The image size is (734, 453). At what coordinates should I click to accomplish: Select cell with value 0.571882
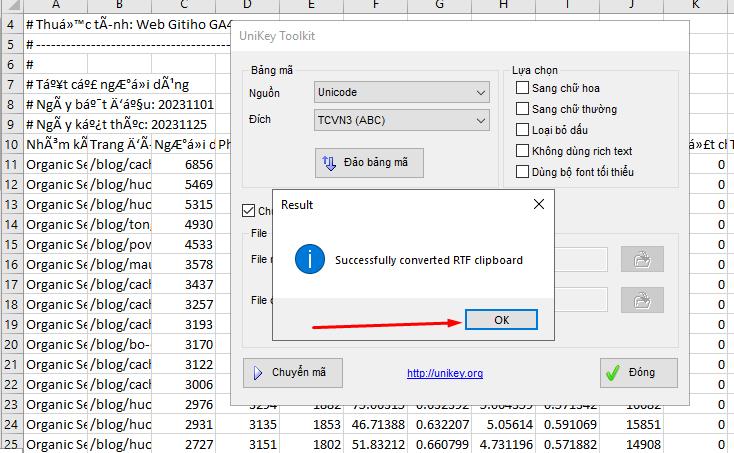tap(567, 444)
